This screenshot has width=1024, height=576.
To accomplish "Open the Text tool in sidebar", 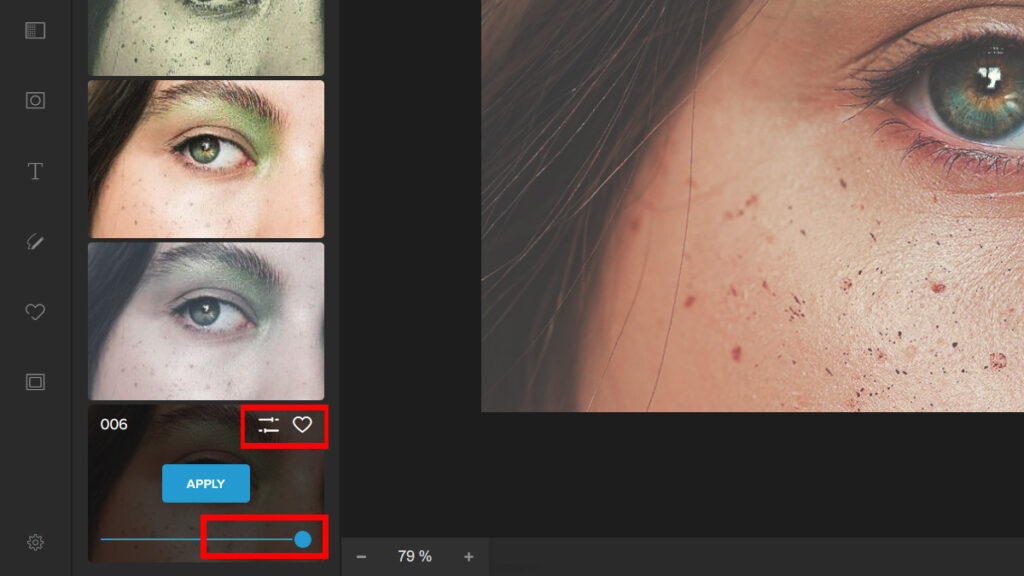I will (x=35, y=171).
